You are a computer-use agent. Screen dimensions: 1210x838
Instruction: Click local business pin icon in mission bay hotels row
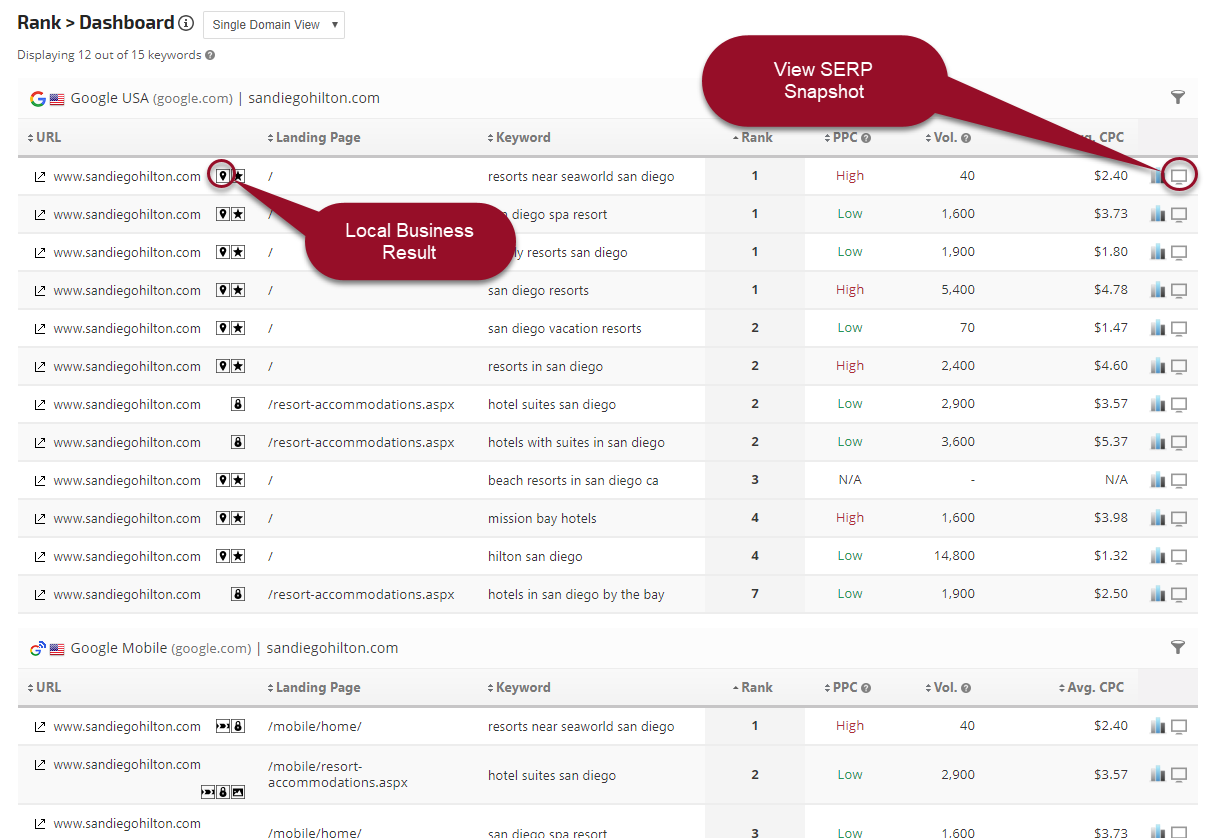(224, 518)
